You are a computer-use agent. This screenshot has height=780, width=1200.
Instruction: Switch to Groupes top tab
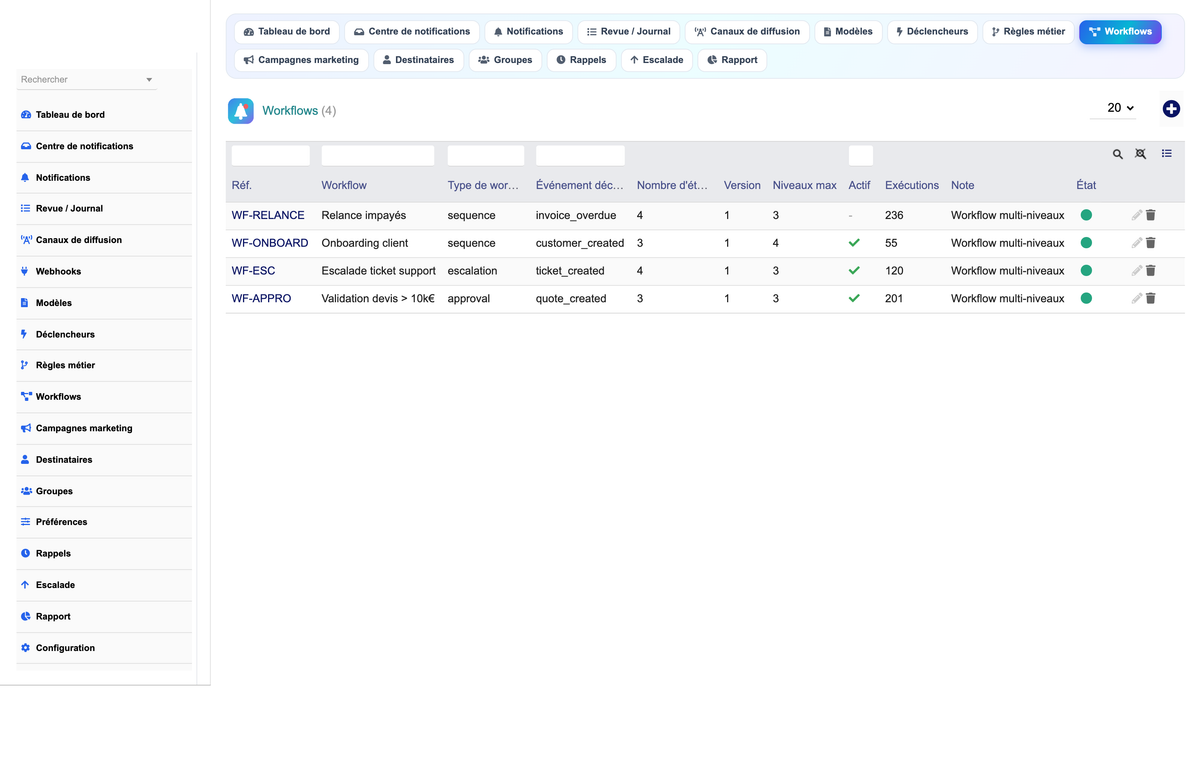click(505, 60)
